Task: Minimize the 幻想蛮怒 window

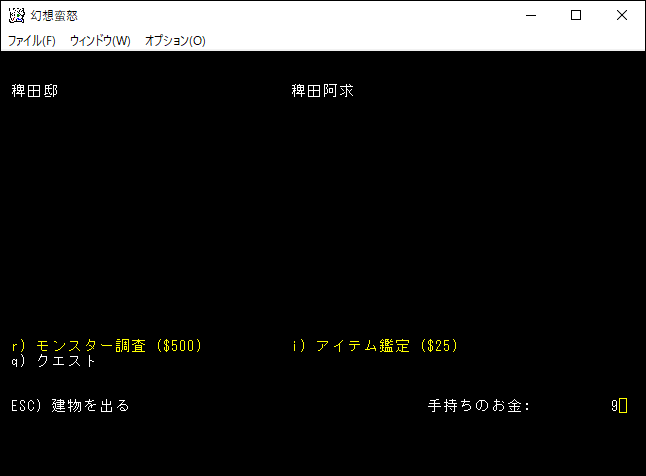Action: click(530, 15)
